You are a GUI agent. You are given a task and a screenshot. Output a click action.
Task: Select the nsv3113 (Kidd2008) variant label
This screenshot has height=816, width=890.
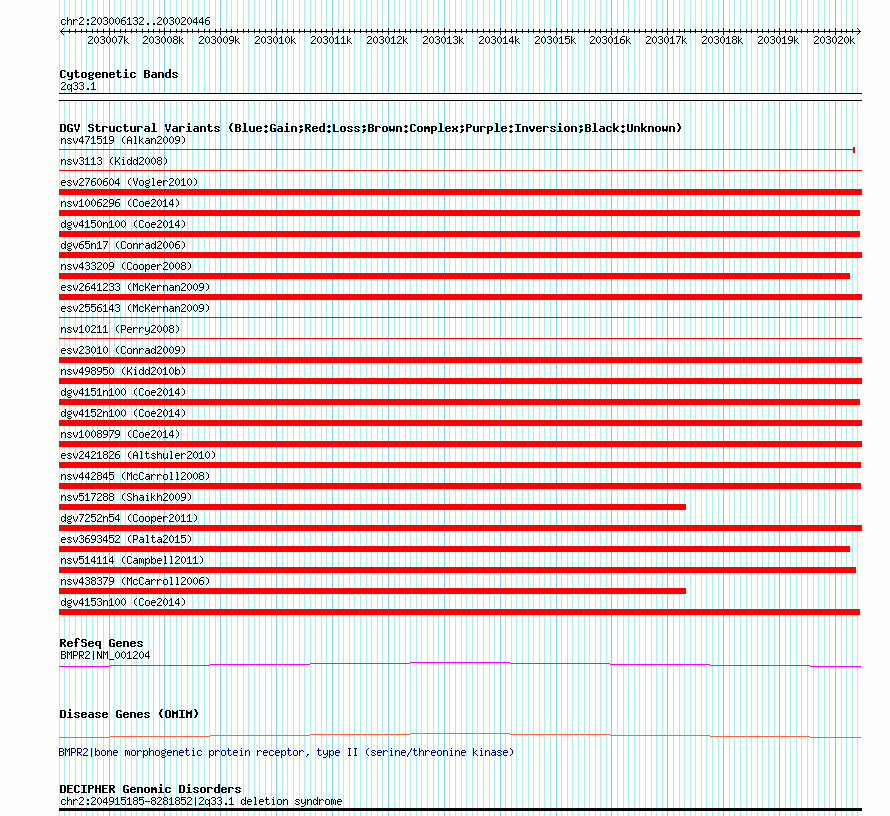(x=114, y=161)
